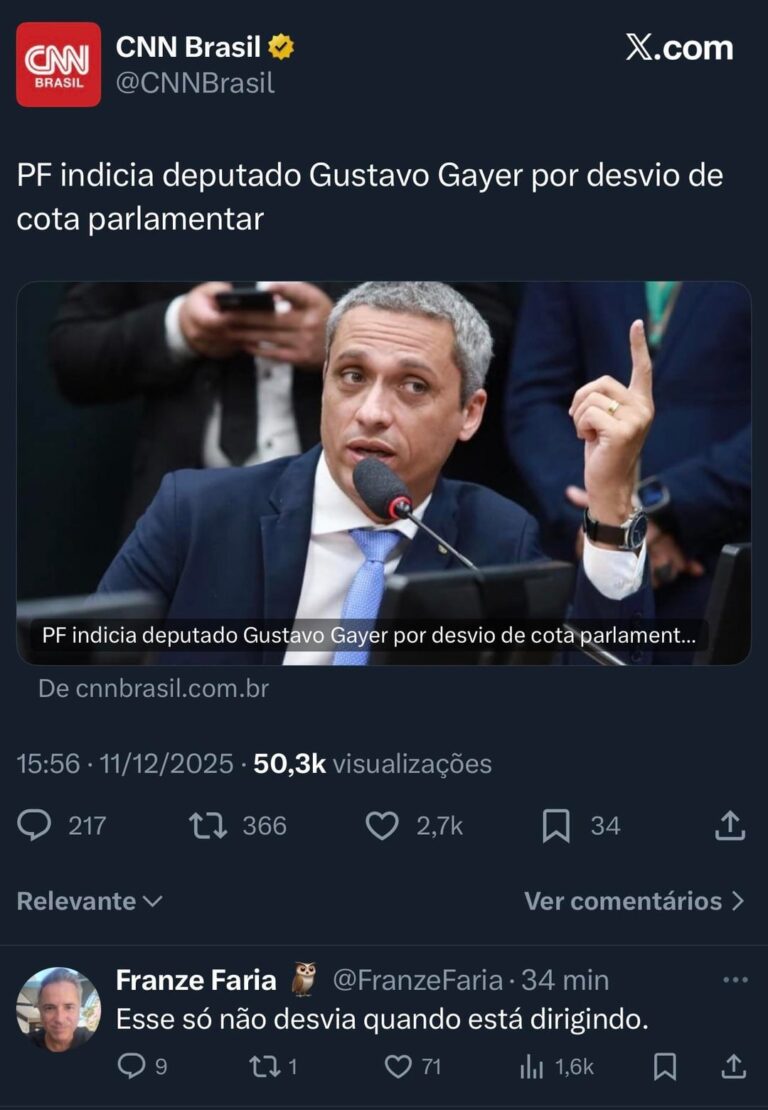Repost the CNN Brasil tweet
768x1110 pixels.
pyautogui.click(x=207, y=825)
